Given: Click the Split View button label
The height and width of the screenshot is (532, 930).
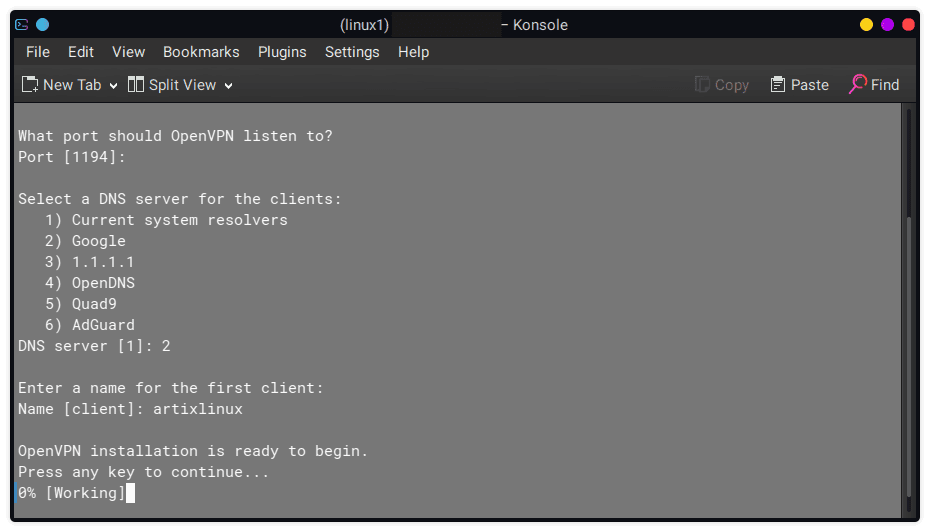Looking at the screenshot, I should (x=183, y=85).
